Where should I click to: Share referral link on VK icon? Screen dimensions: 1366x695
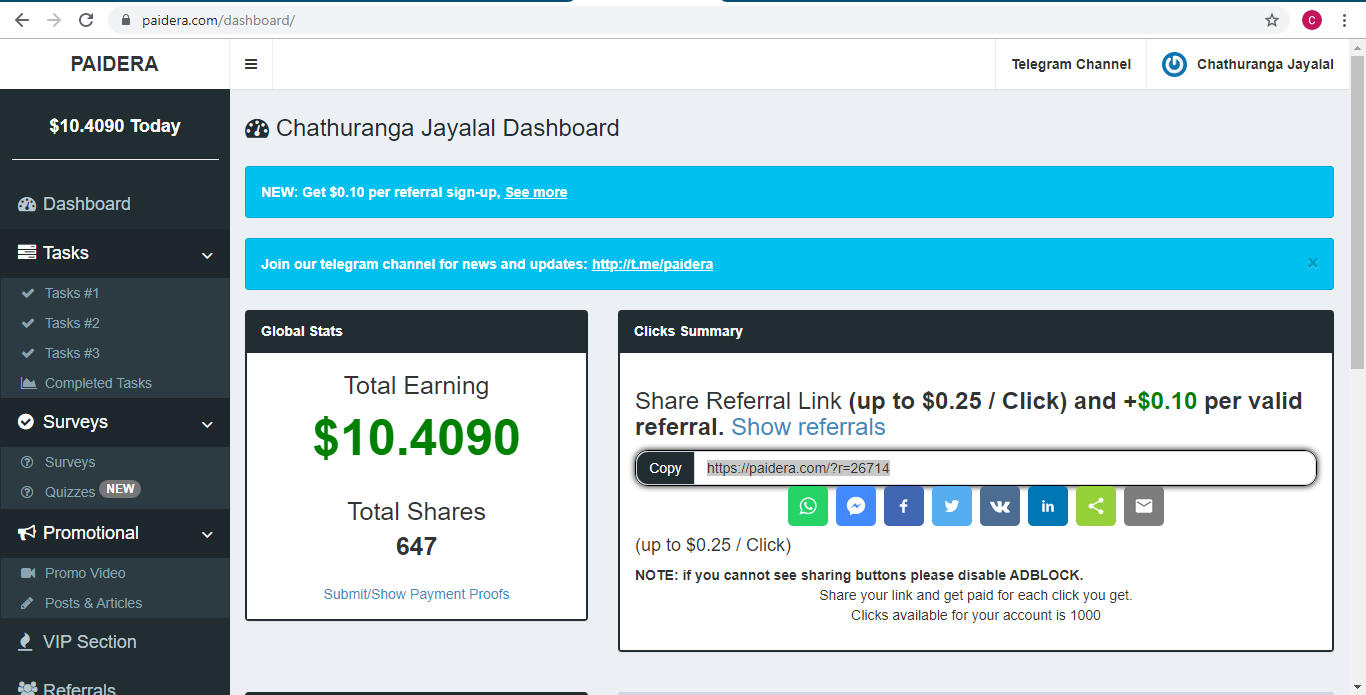click(x=1000, y=506)
